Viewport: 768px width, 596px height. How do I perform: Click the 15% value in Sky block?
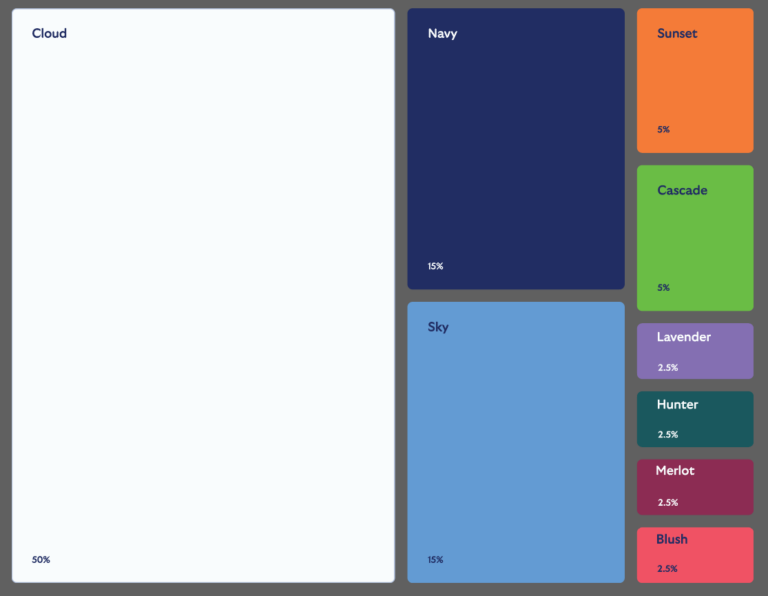435,560
